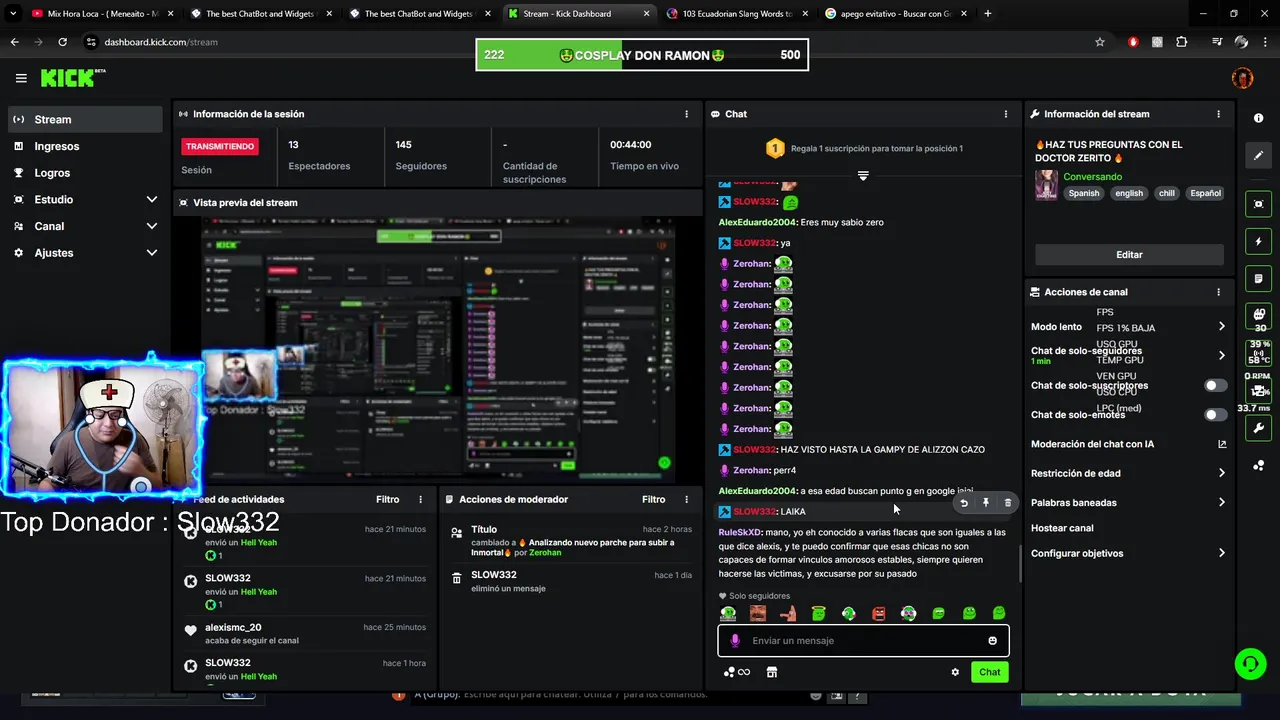Open the three-dot menu of Acciones de canal
The height and width of the screenshot is (720, 1280).
tap(1218, 292)
